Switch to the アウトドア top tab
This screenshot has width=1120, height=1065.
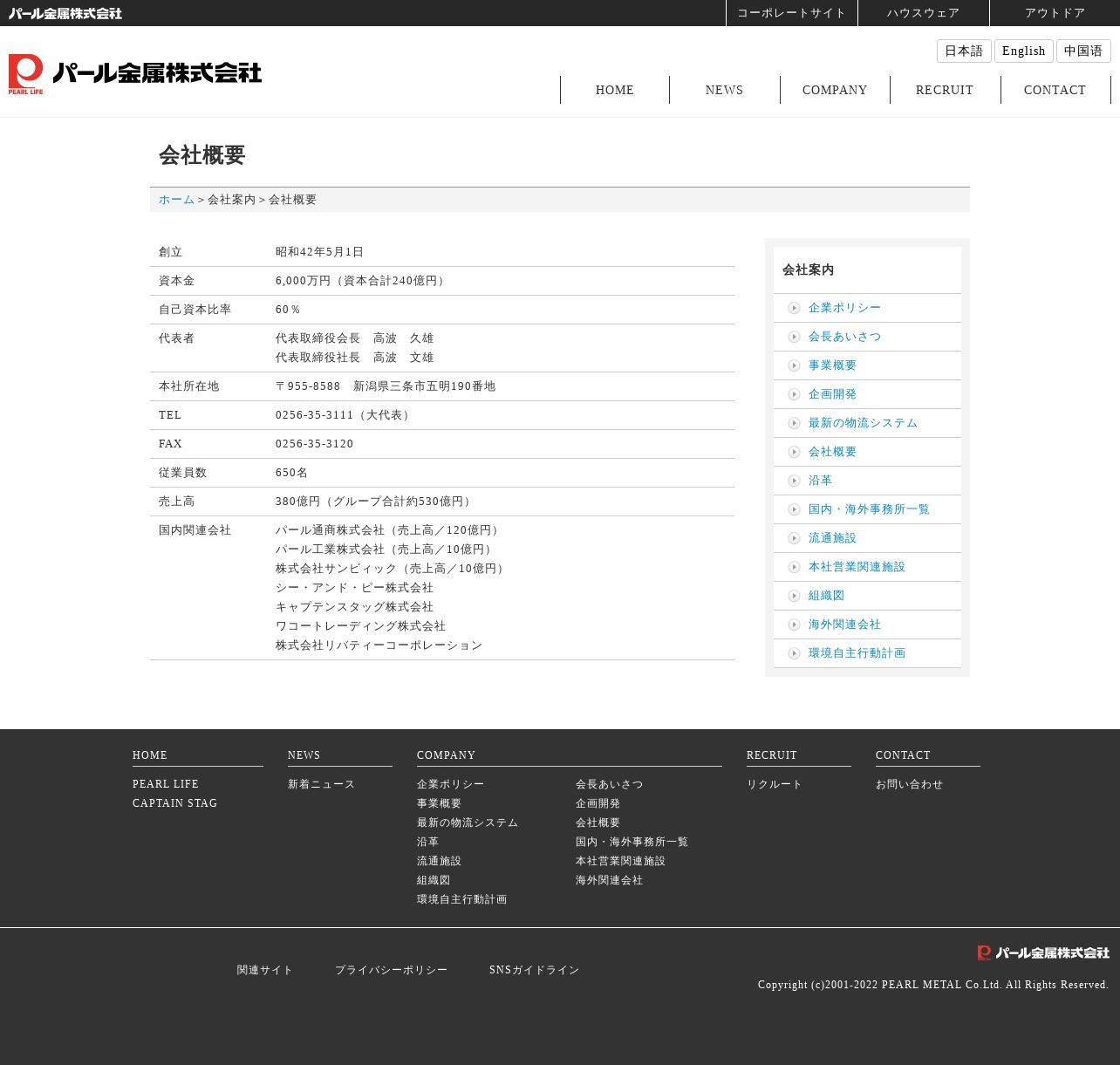pos(1055,13)
